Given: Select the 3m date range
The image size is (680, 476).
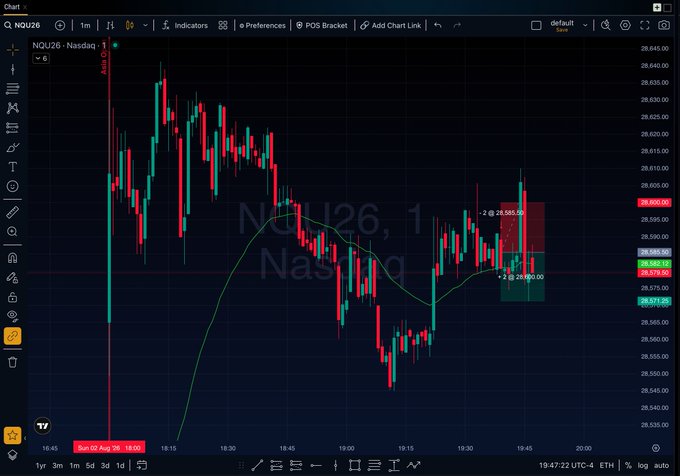Looking at the screenshot, I should coord(57,465).
